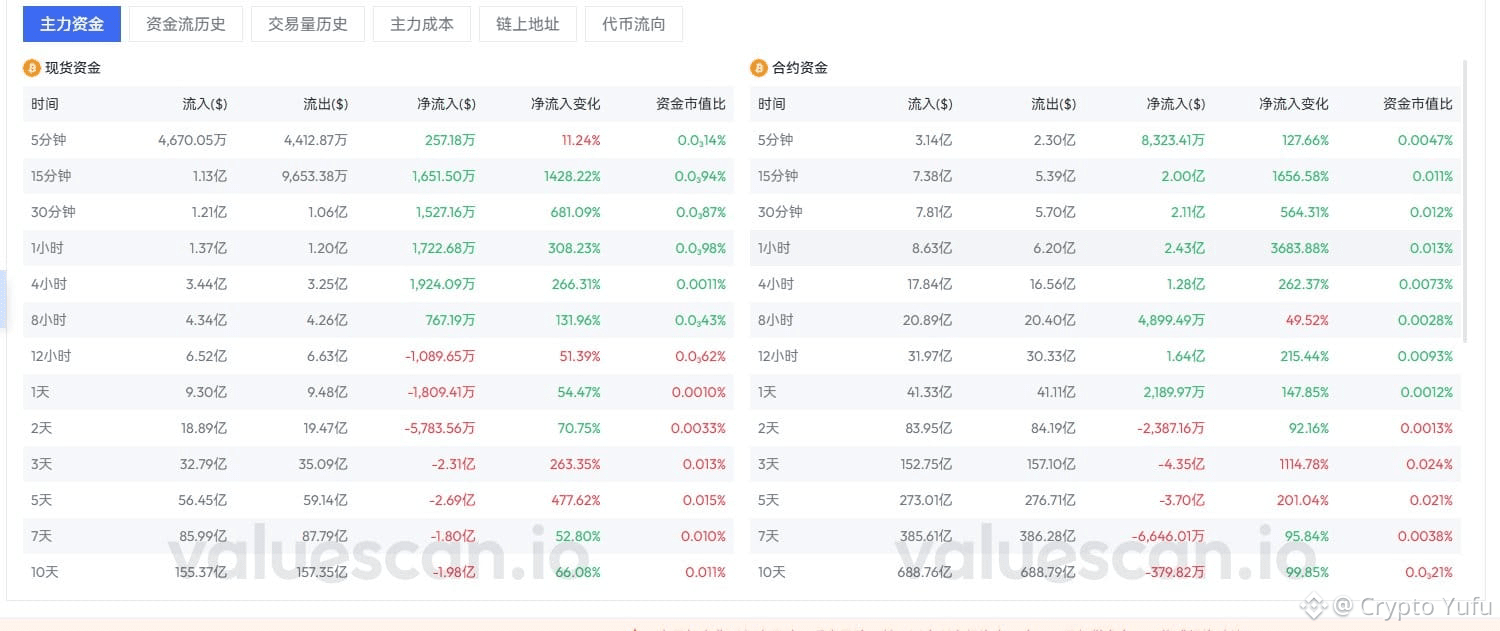This screenshot has height=631, width=1500.
Task: Click the vertical scrollbar right of contract table
Action: tap(1465, 200)
